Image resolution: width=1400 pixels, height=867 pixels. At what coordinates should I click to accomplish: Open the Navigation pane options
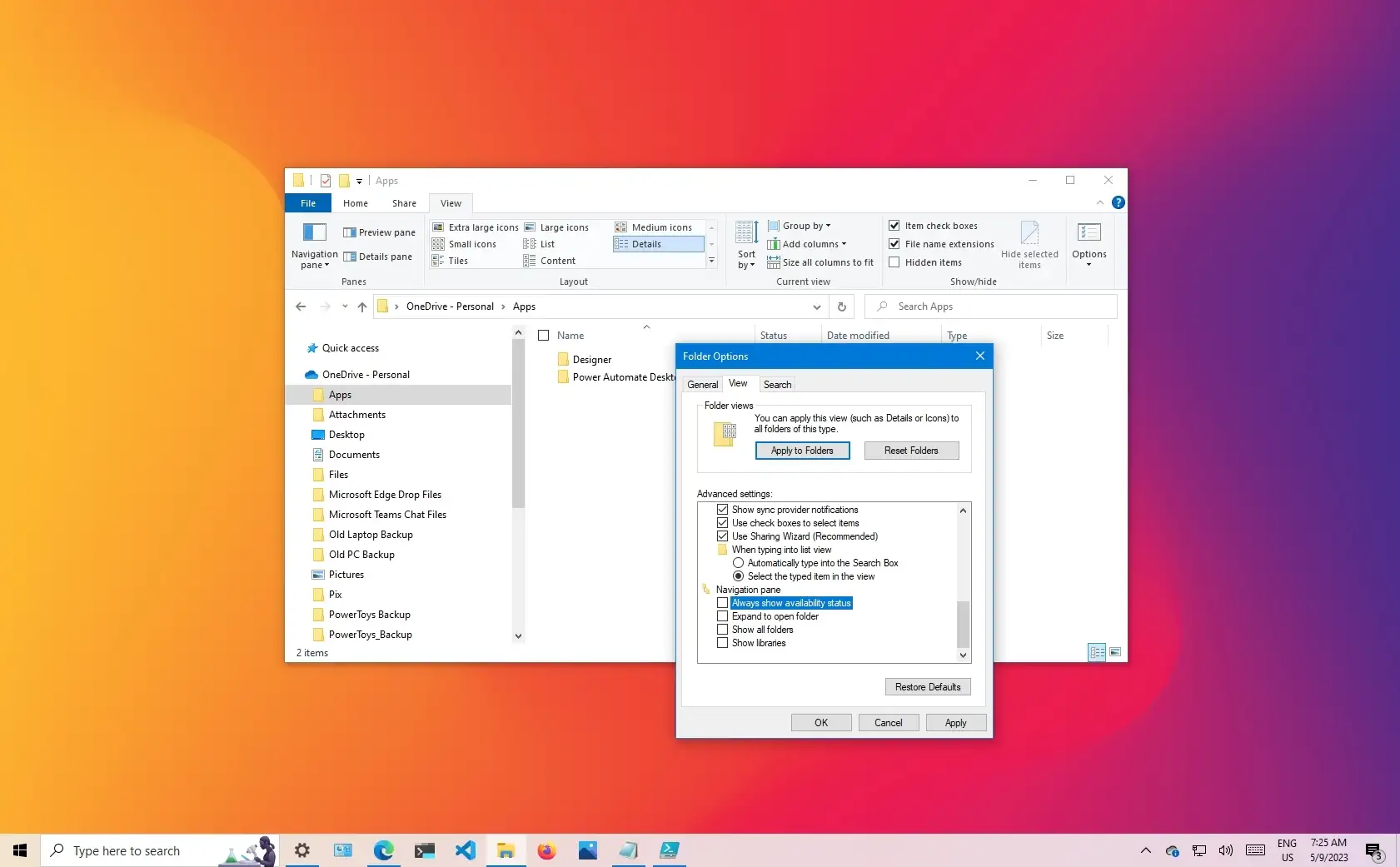313,246
